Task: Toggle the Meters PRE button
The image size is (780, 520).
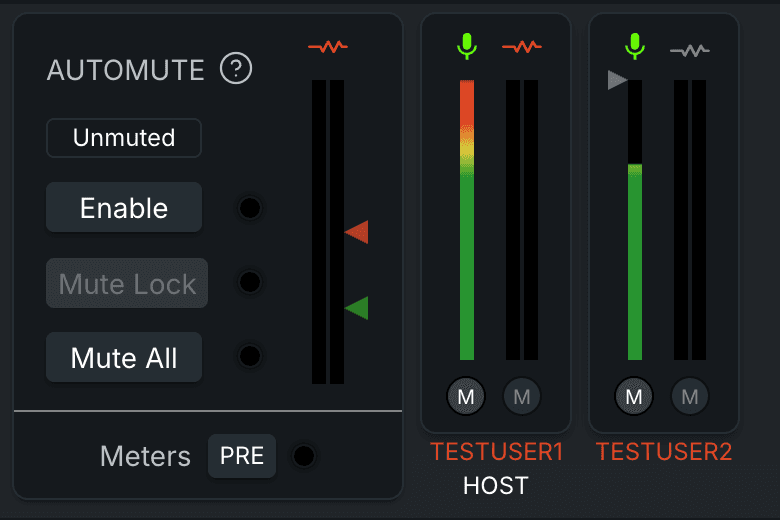Action: coord(242,456)
